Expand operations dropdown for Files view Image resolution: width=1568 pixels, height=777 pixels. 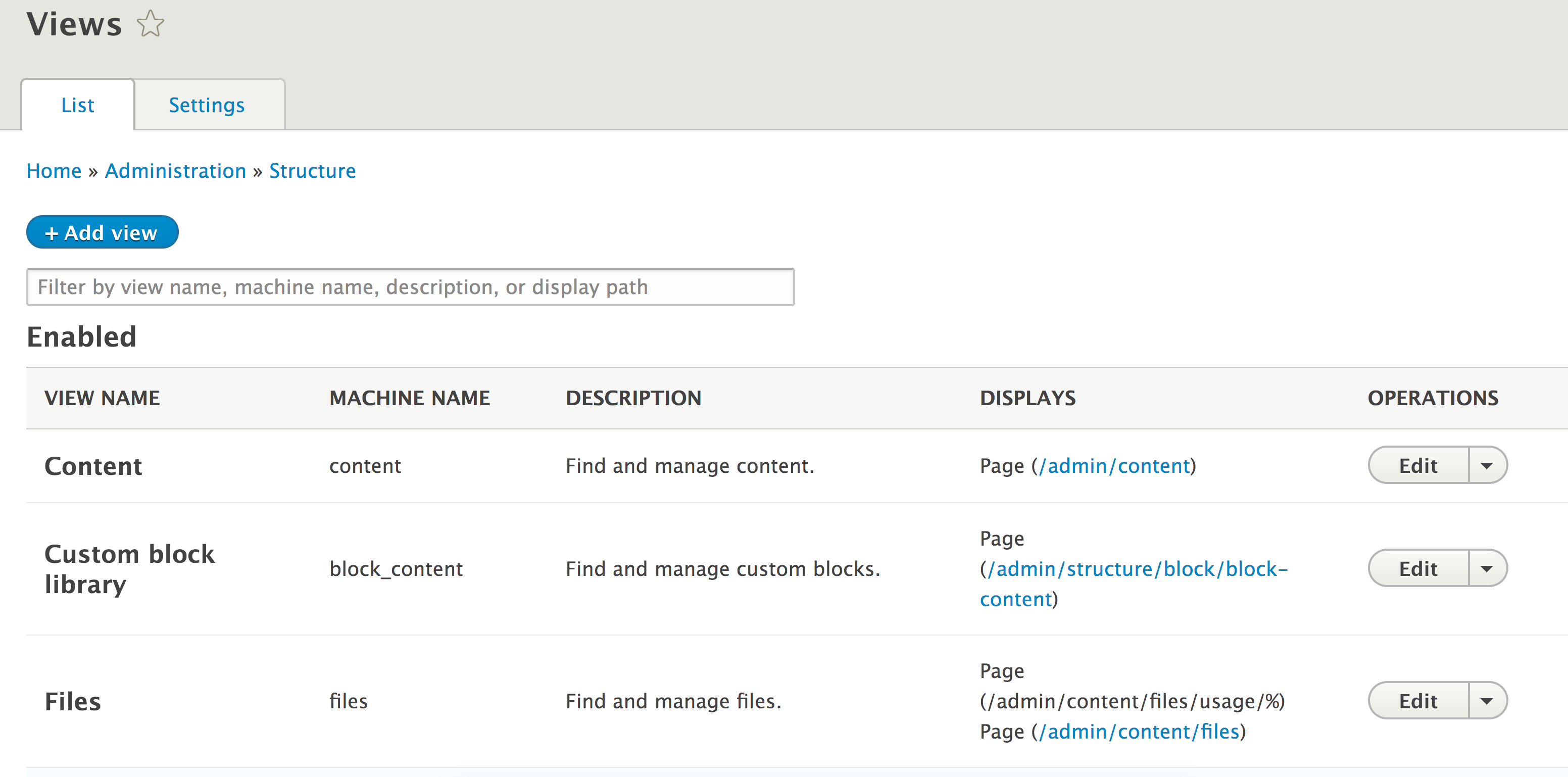(x=1487, y=700)
